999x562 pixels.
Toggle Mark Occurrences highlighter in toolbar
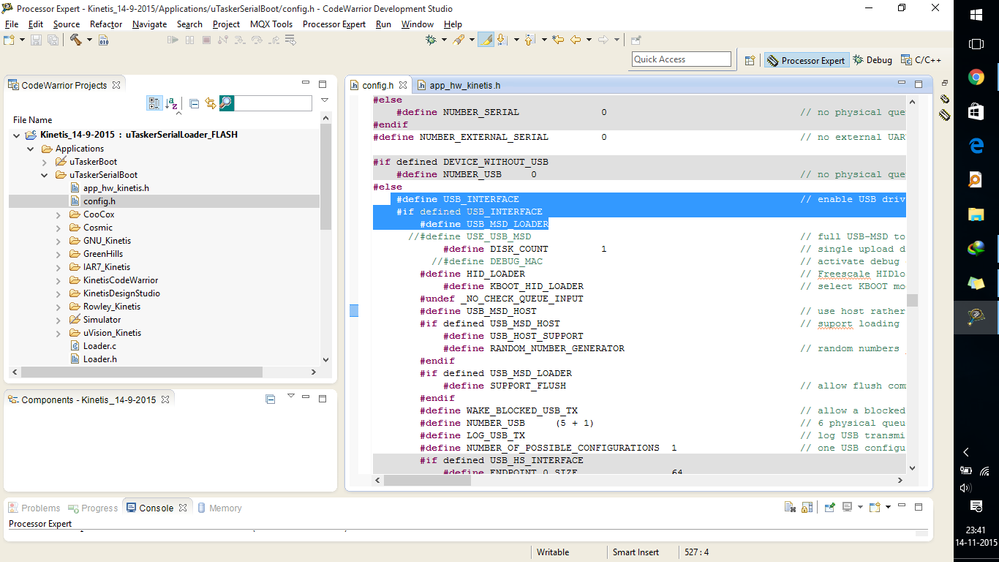485,40
